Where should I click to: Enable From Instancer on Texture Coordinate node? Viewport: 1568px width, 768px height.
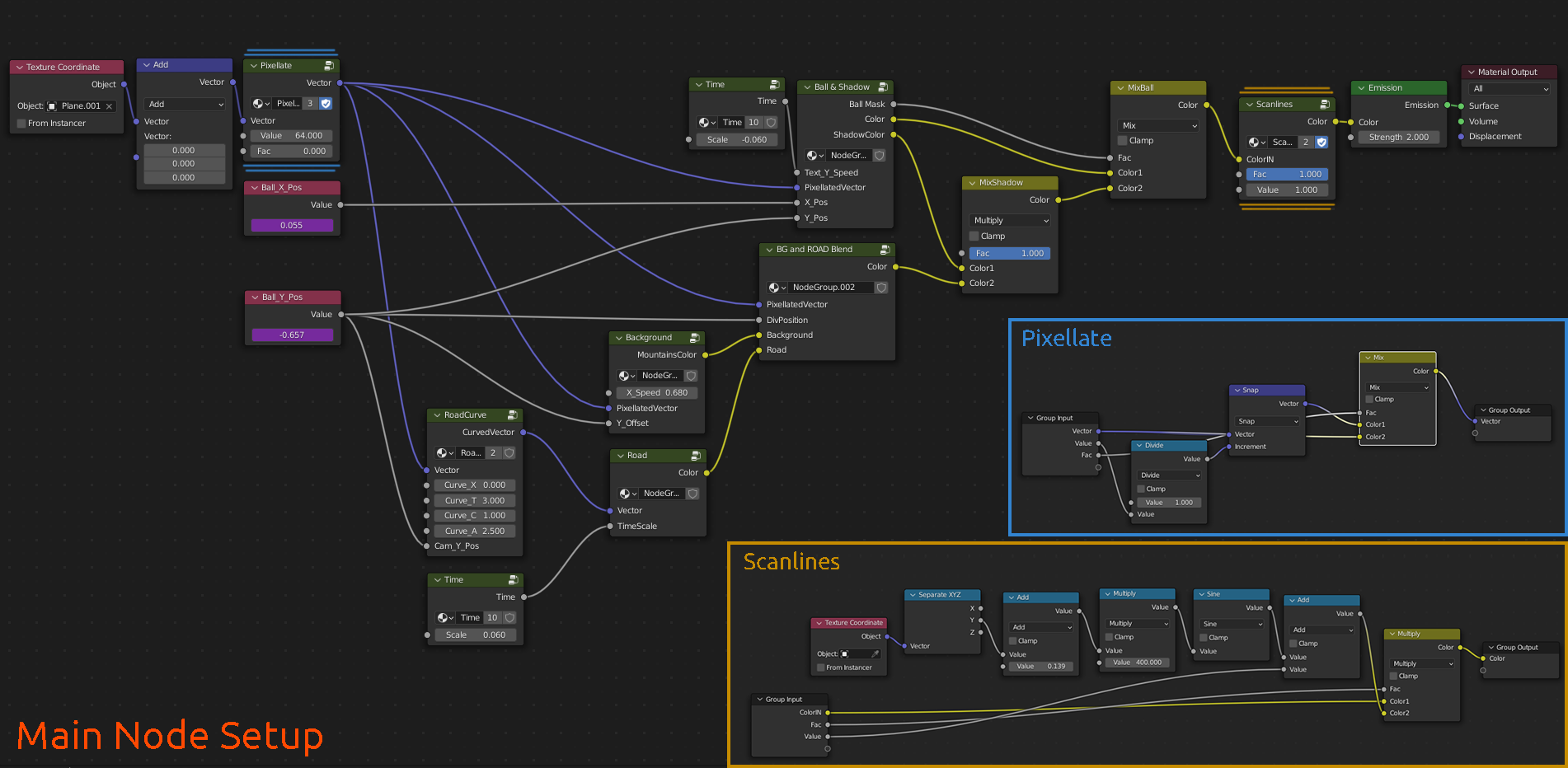click(x=21, y=123)
